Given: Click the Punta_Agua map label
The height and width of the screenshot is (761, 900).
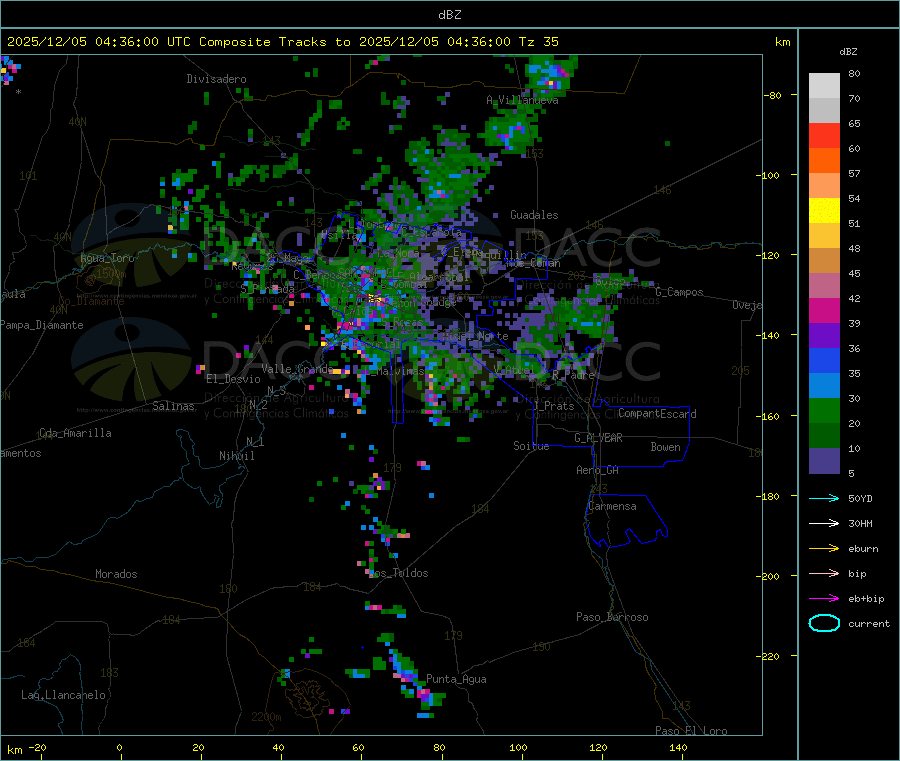Looking at the screenshot, I should tap(456, 679).
